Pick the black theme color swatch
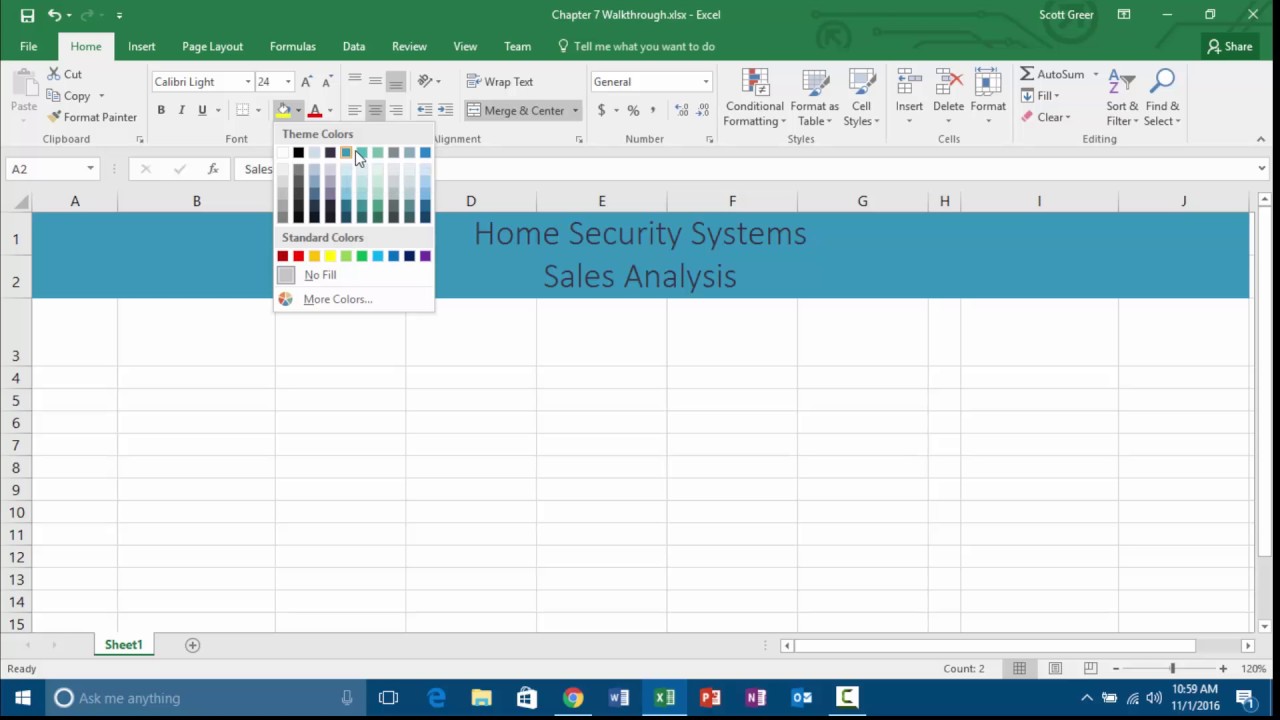This screenshot has width=1280, height=720. click(x=298, y=152)
